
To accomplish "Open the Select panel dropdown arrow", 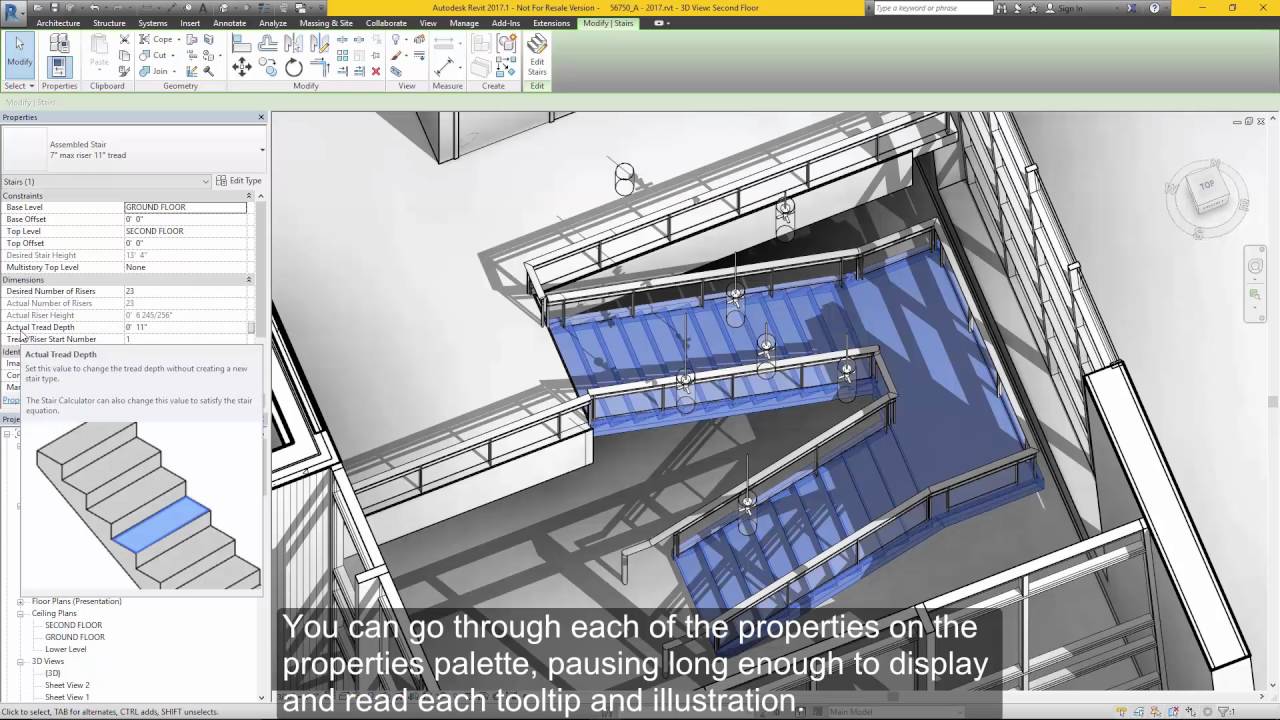I will pos(32,86).
